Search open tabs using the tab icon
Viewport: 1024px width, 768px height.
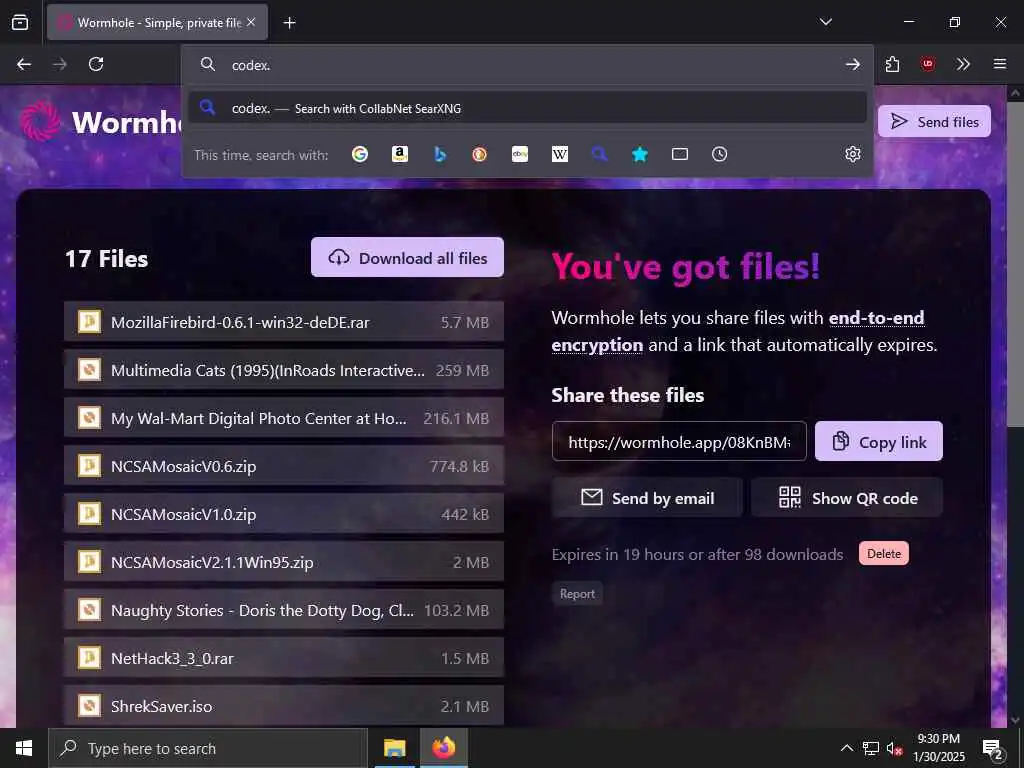tap(680, 154)
